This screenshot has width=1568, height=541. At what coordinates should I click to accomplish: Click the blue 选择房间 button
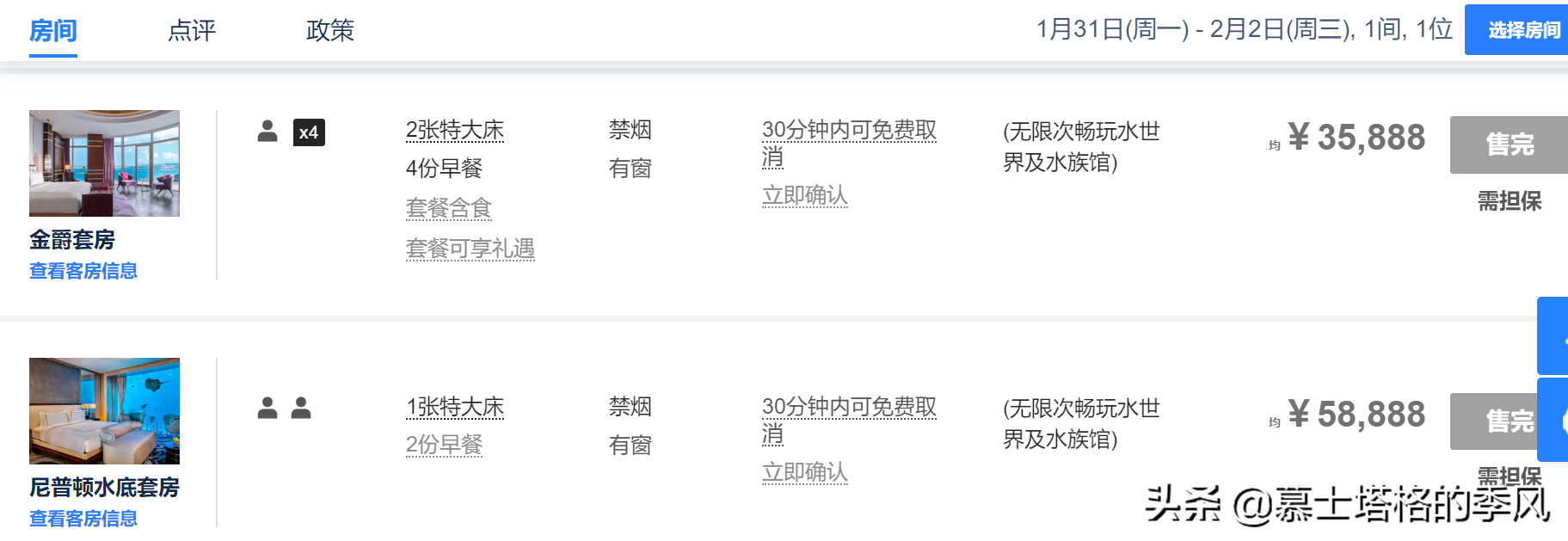1519,30
